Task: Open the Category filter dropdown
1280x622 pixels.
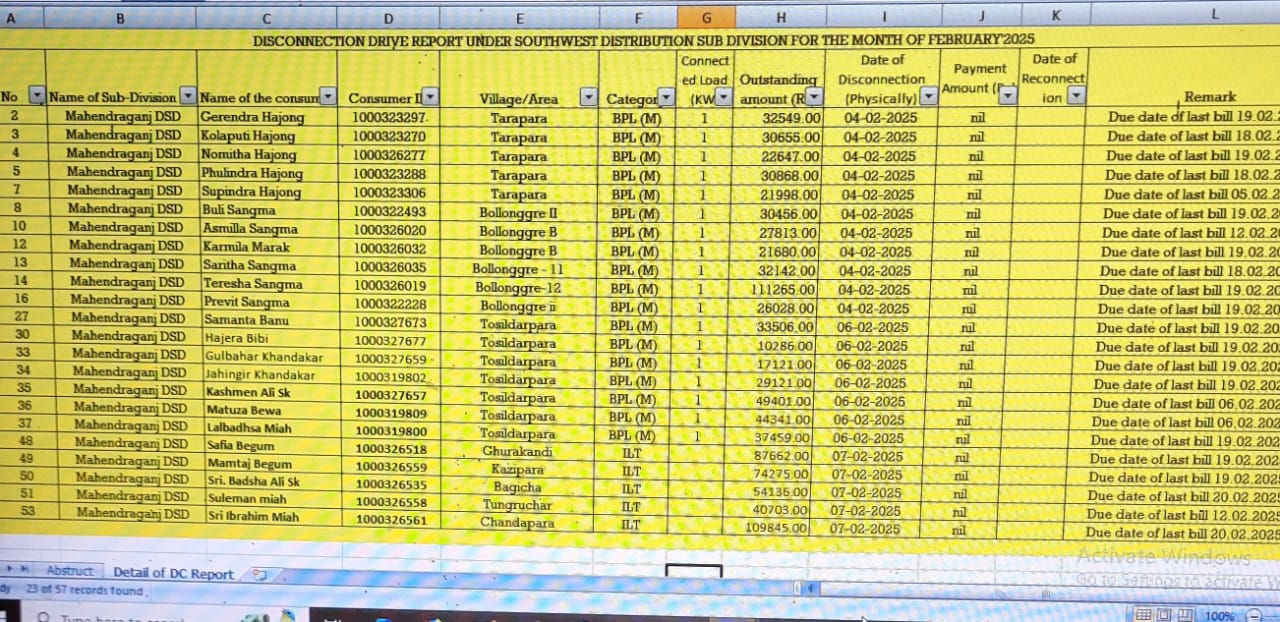Action: 667,98
